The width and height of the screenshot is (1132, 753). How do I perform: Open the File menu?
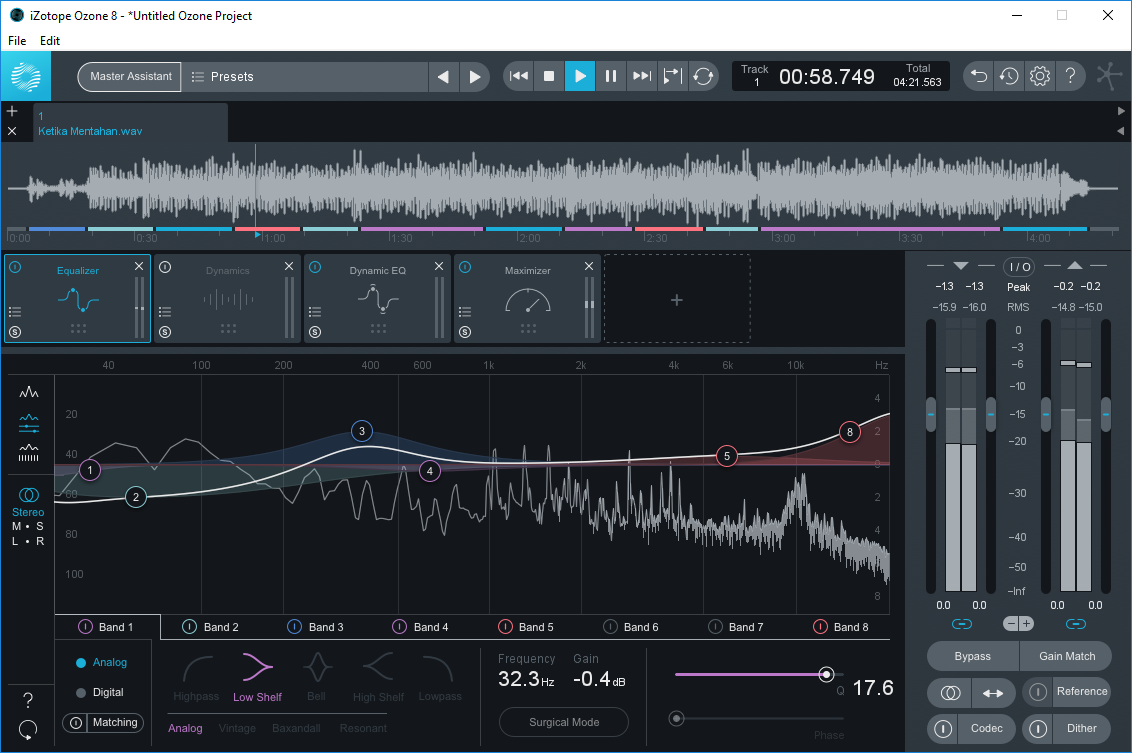click(x=17, y=41)
